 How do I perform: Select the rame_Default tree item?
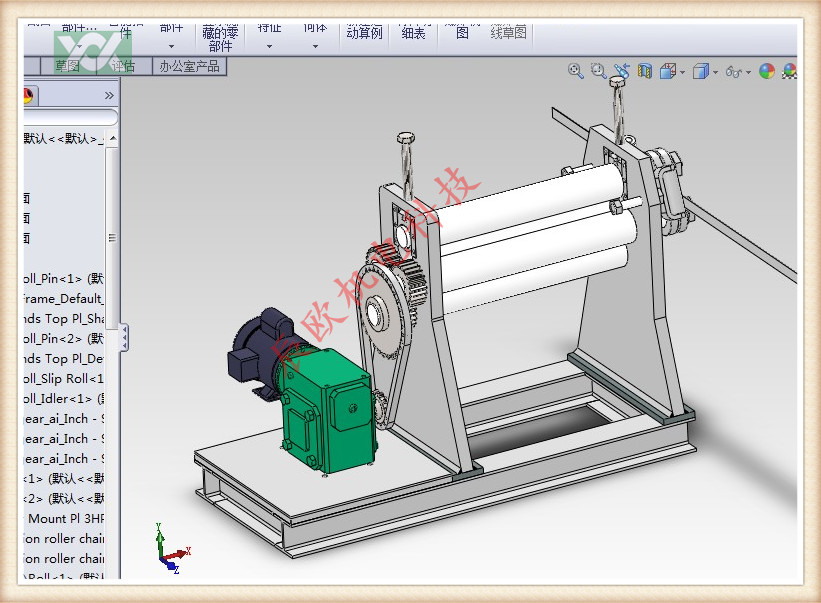pos(63,298)
